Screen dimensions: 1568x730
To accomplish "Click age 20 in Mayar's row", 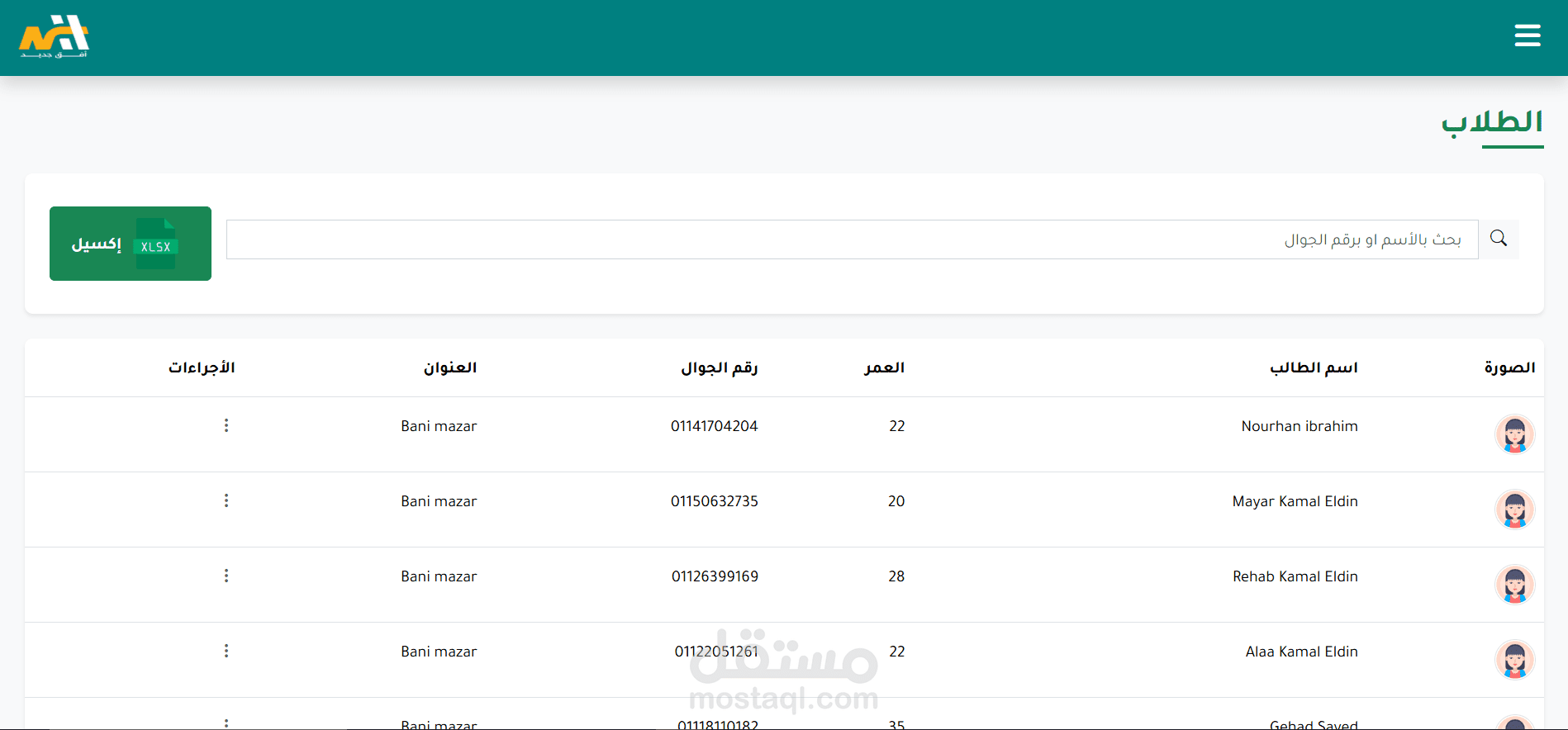I will 896,501.
